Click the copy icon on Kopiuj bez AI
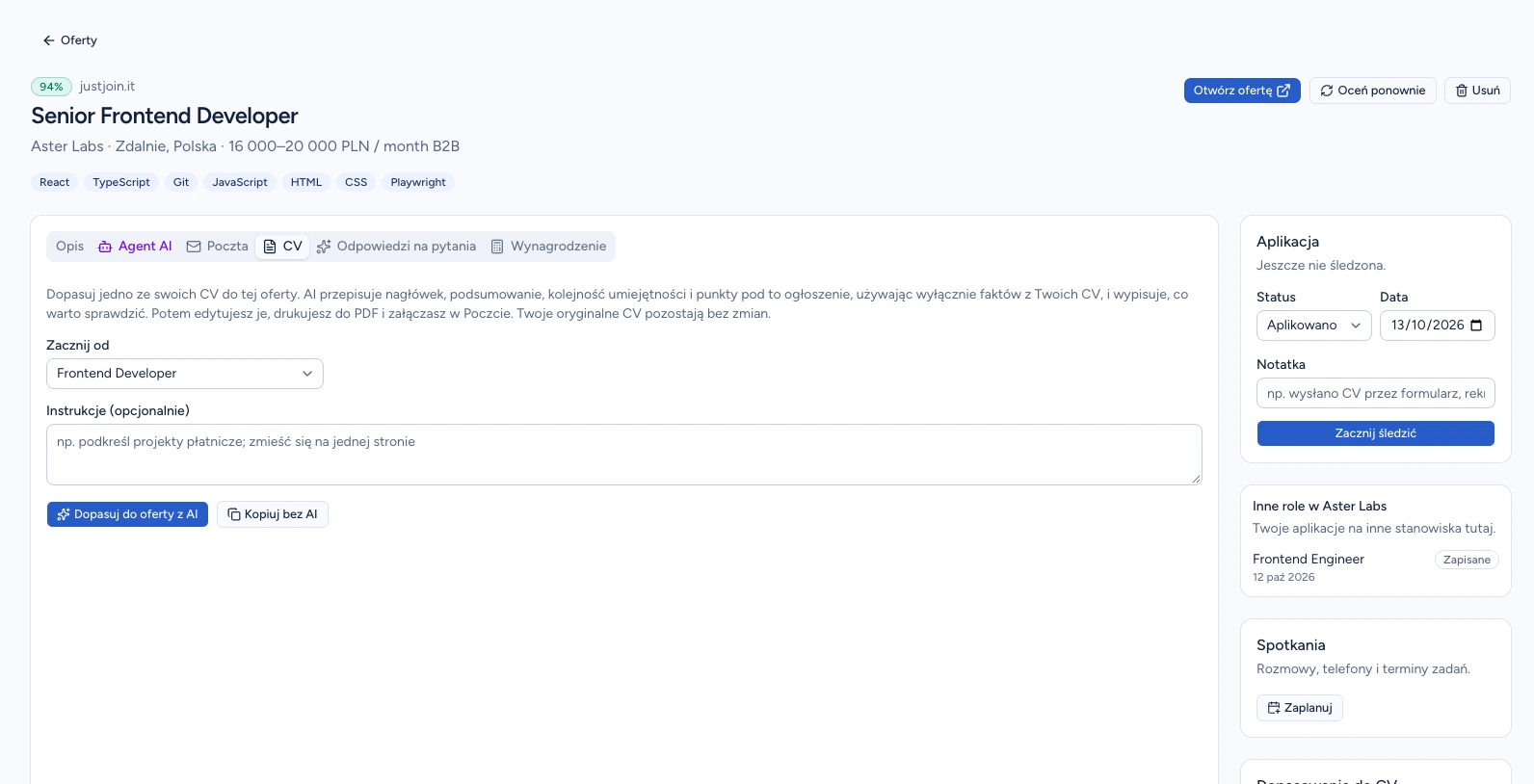The height and width of the screenshot is (784, 1534). pyautogui.click(x=234, y=514)
